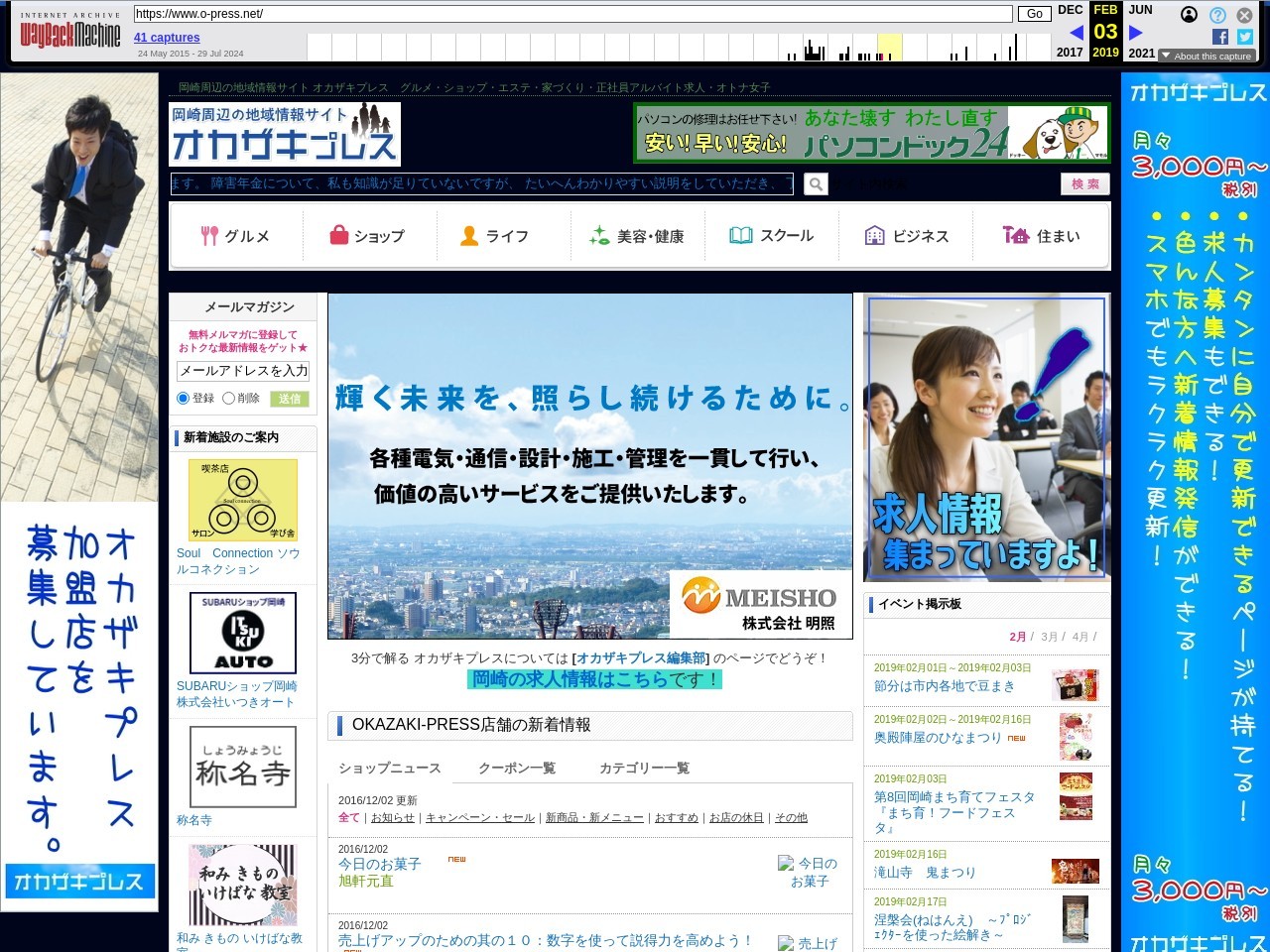This screenshot has height=952, width=1270.
Task: Open Wayback help question icon
Action: 1217,15
